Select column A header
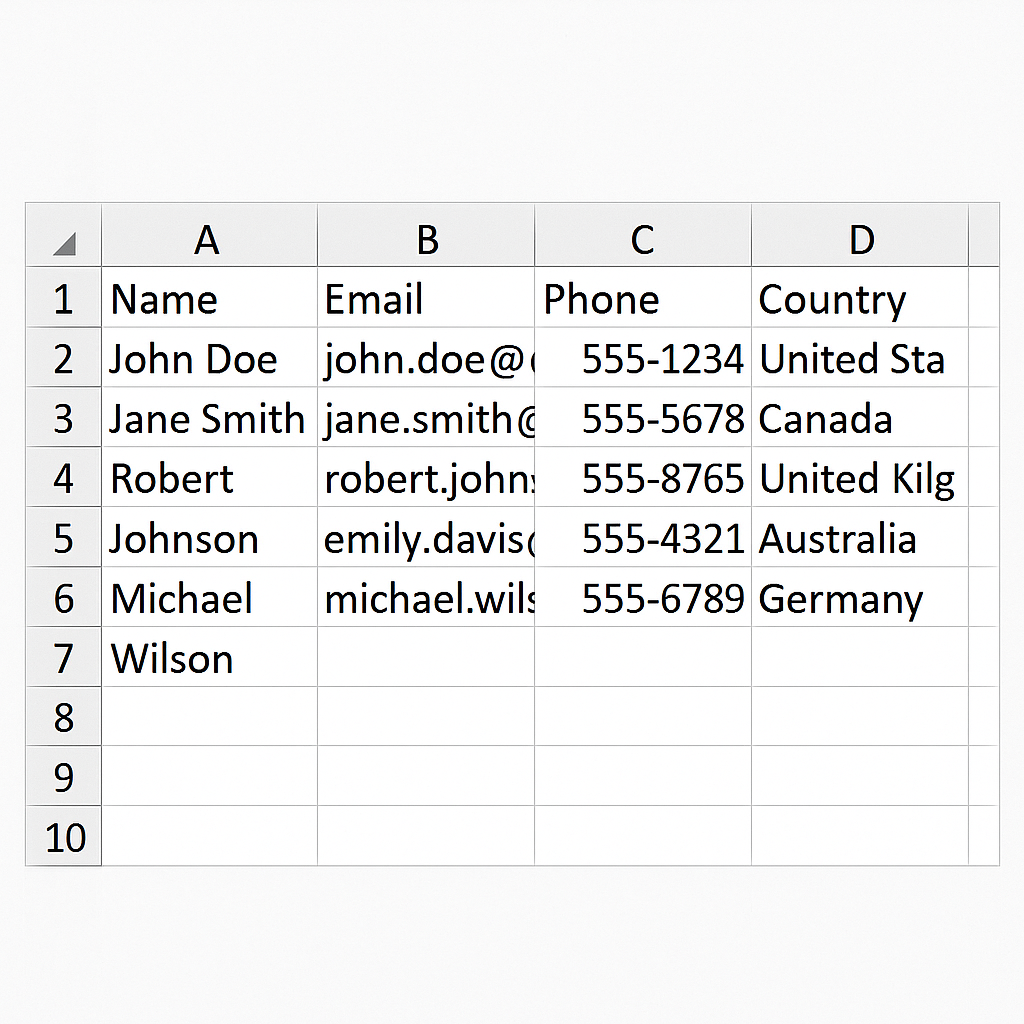This screenshot has height=1024, width=1024. (x=210, y=236)
